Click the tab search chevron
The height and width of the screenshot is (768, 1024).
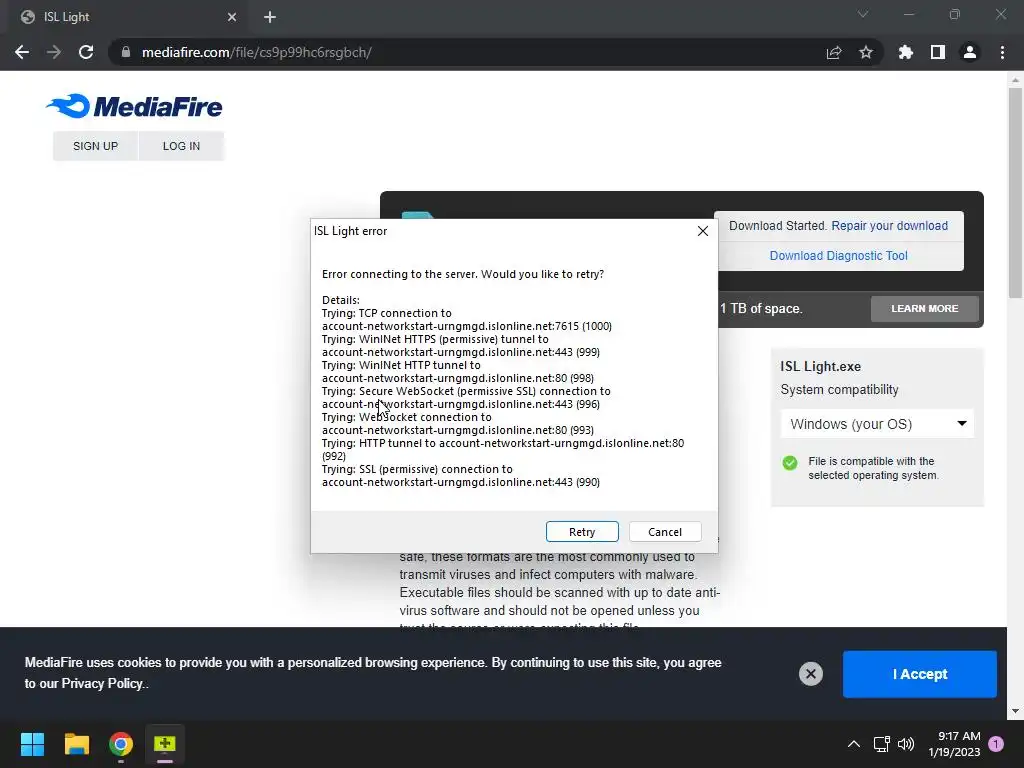pos(863,14)
